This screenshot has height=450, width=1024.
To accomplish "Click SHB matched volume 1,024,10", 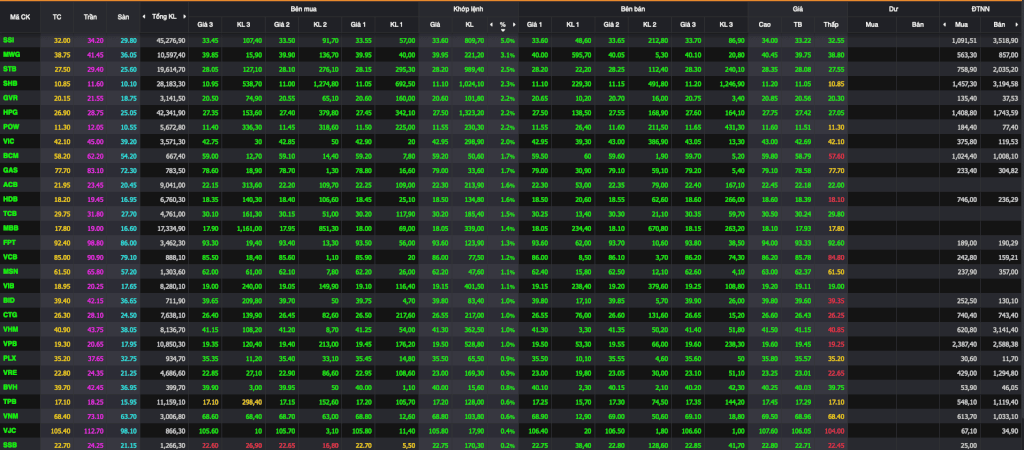I will (472, 82).
